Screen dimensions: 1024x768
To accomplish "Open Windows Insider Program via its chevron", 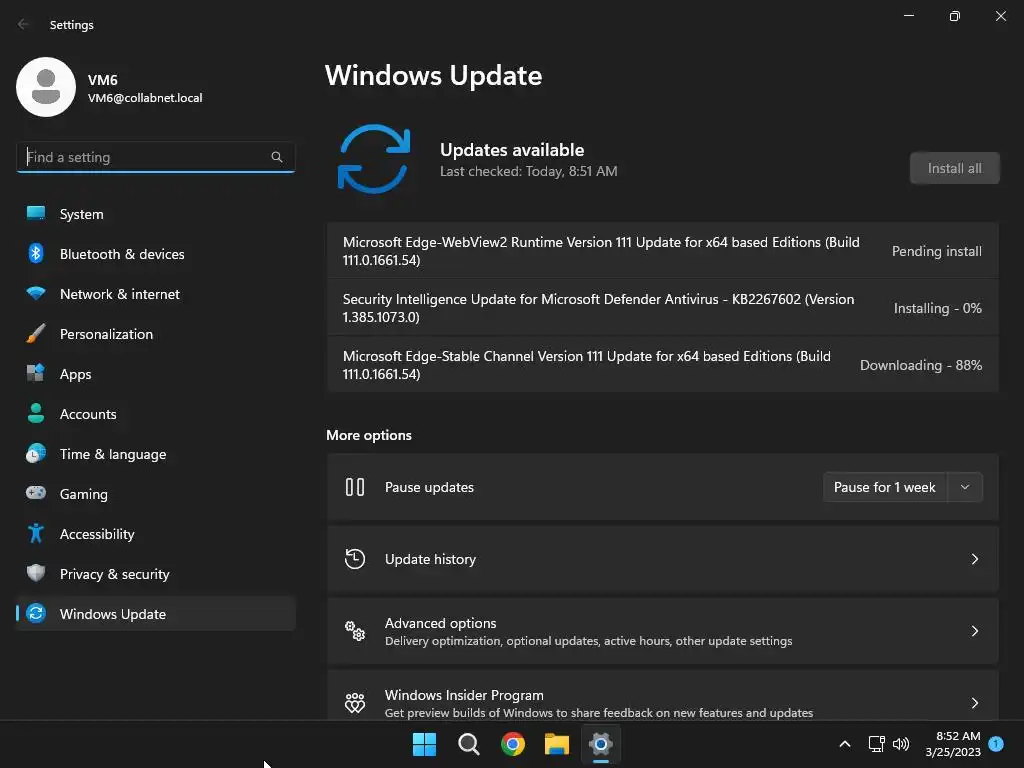I will click(x=974, y=703).
